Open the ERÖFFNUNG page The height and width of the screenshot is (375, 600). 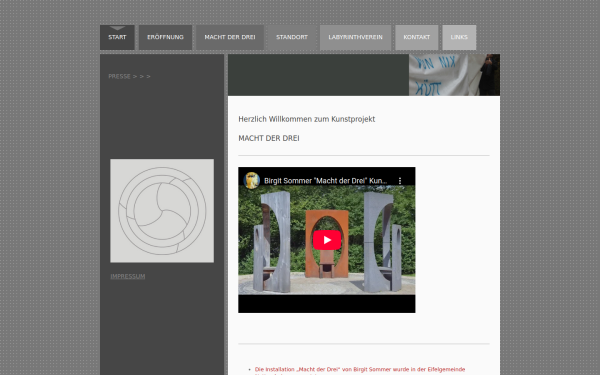tap(165, 38)
